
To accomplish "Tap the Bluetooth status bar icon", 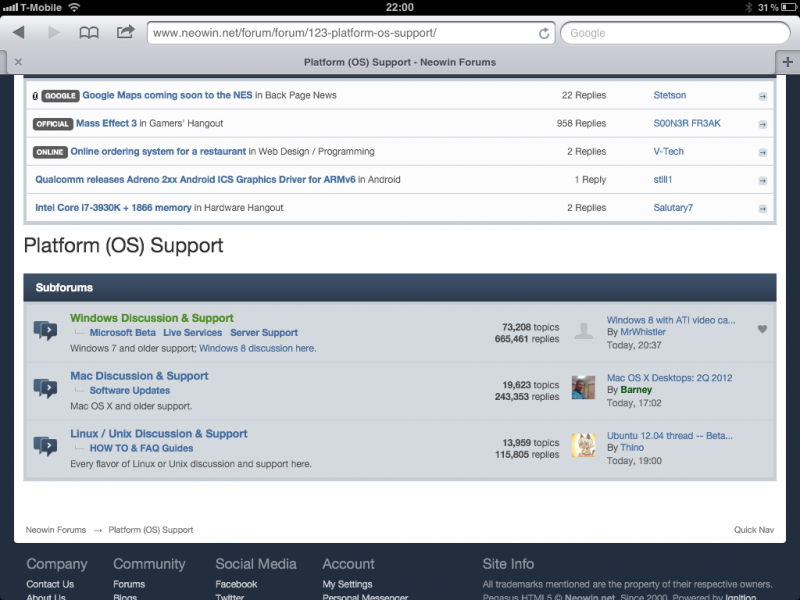I will (x=748, y=7).
